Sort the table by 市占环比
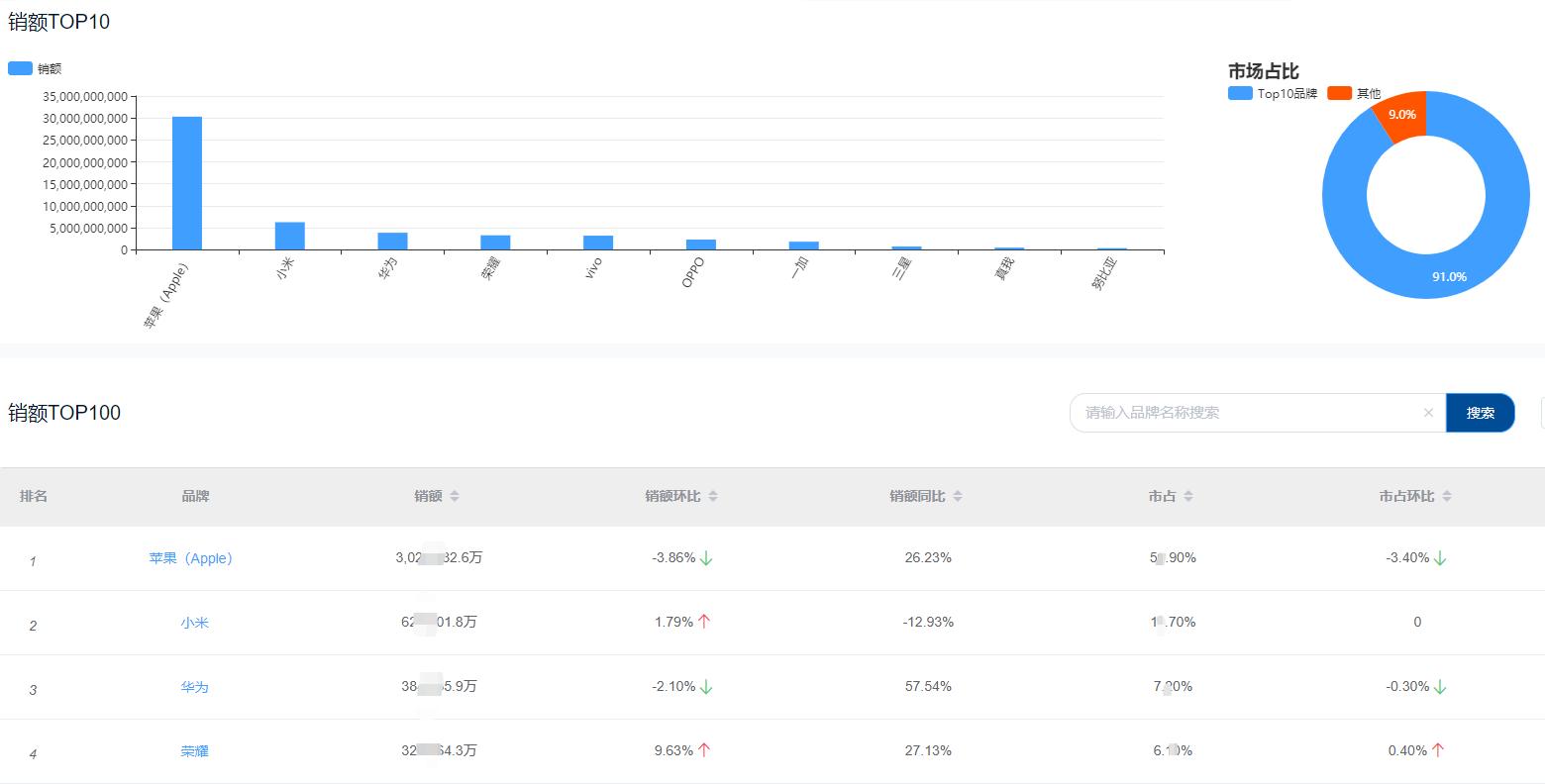This screenshot has height=784, width=1545. coord(1445,496)
